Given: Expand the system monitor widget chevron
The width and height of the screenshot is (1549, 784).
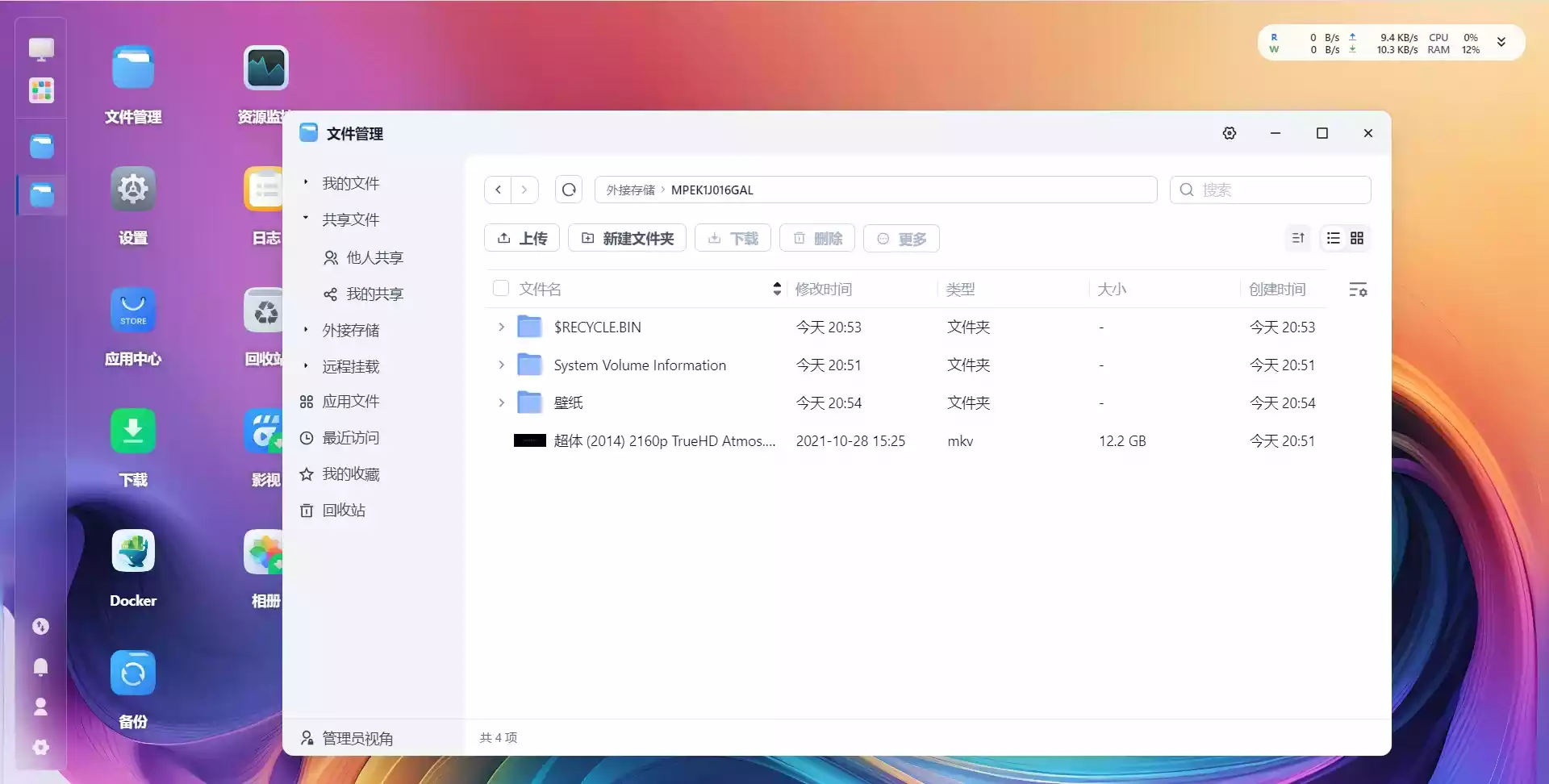Looking at the screenshot, I should pos(1501,43).
